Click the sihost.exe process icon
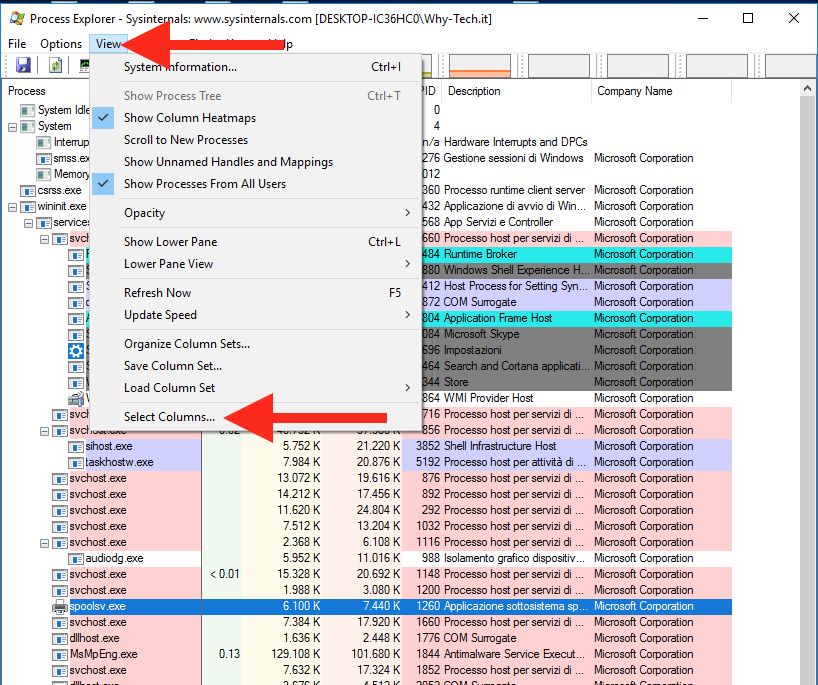The image size is (818, 685). pyautogui.click(x=76, y=447)
